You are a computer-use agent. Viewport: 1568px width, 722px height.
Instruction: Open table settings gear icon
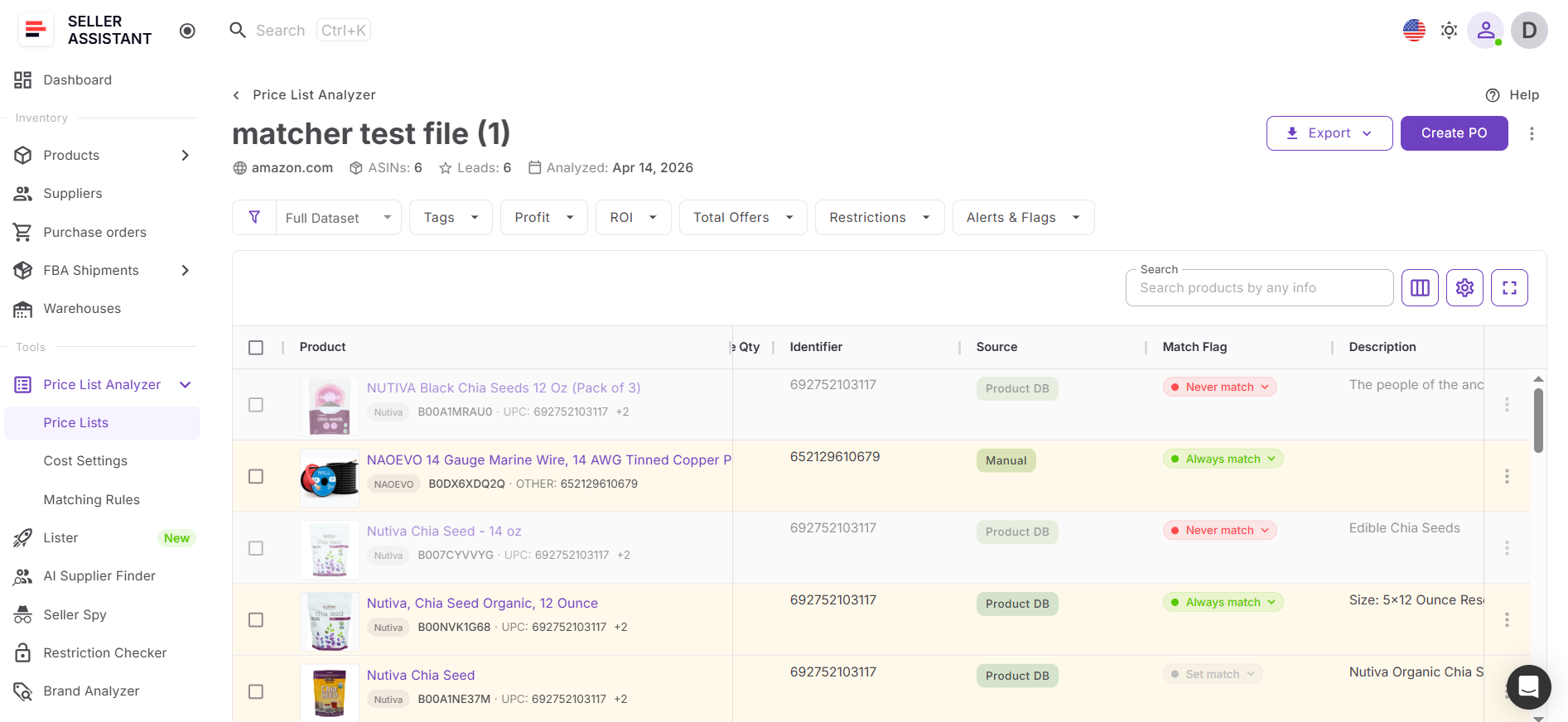coord(1464,287)
